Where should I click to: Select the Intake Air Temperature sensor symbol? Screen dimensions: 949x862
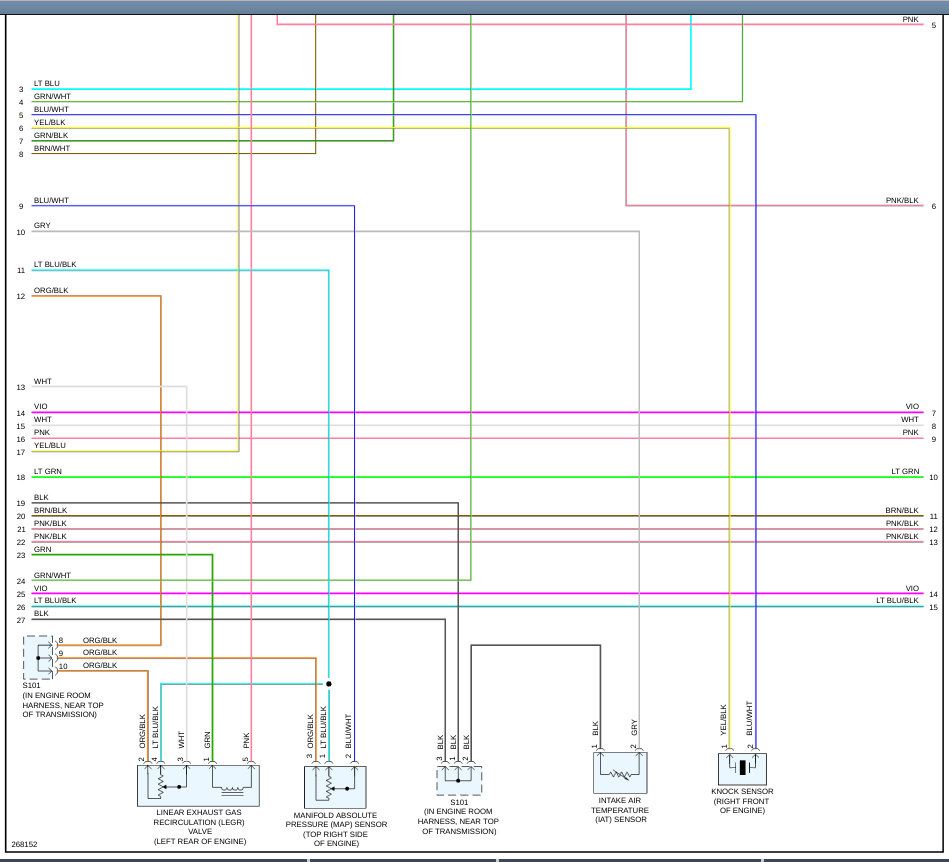click(x=620, y=772)
